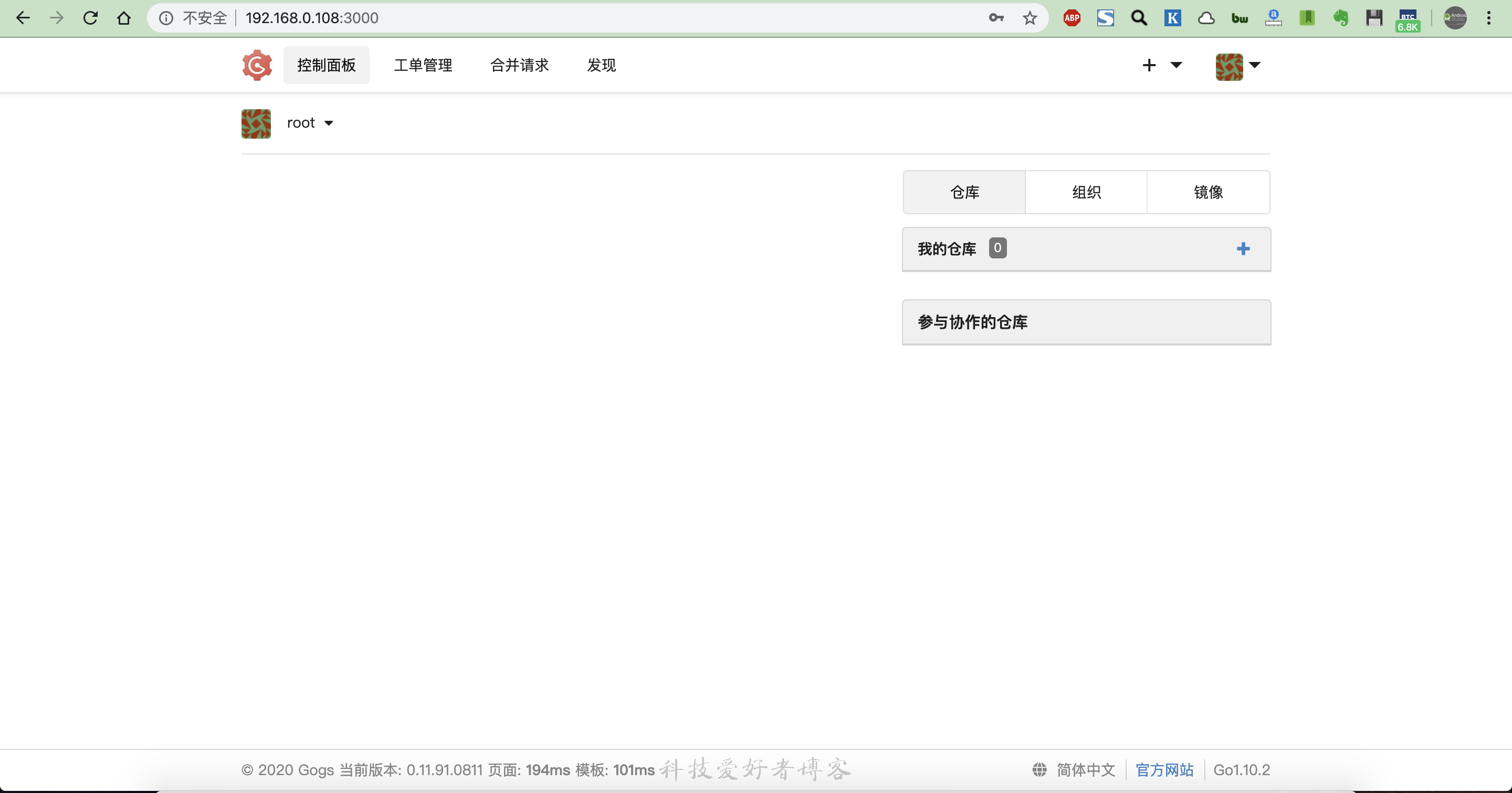1512x793 pixels.
Task: Add new repository via blue plus icon
Action: [x=1243, y=249]
